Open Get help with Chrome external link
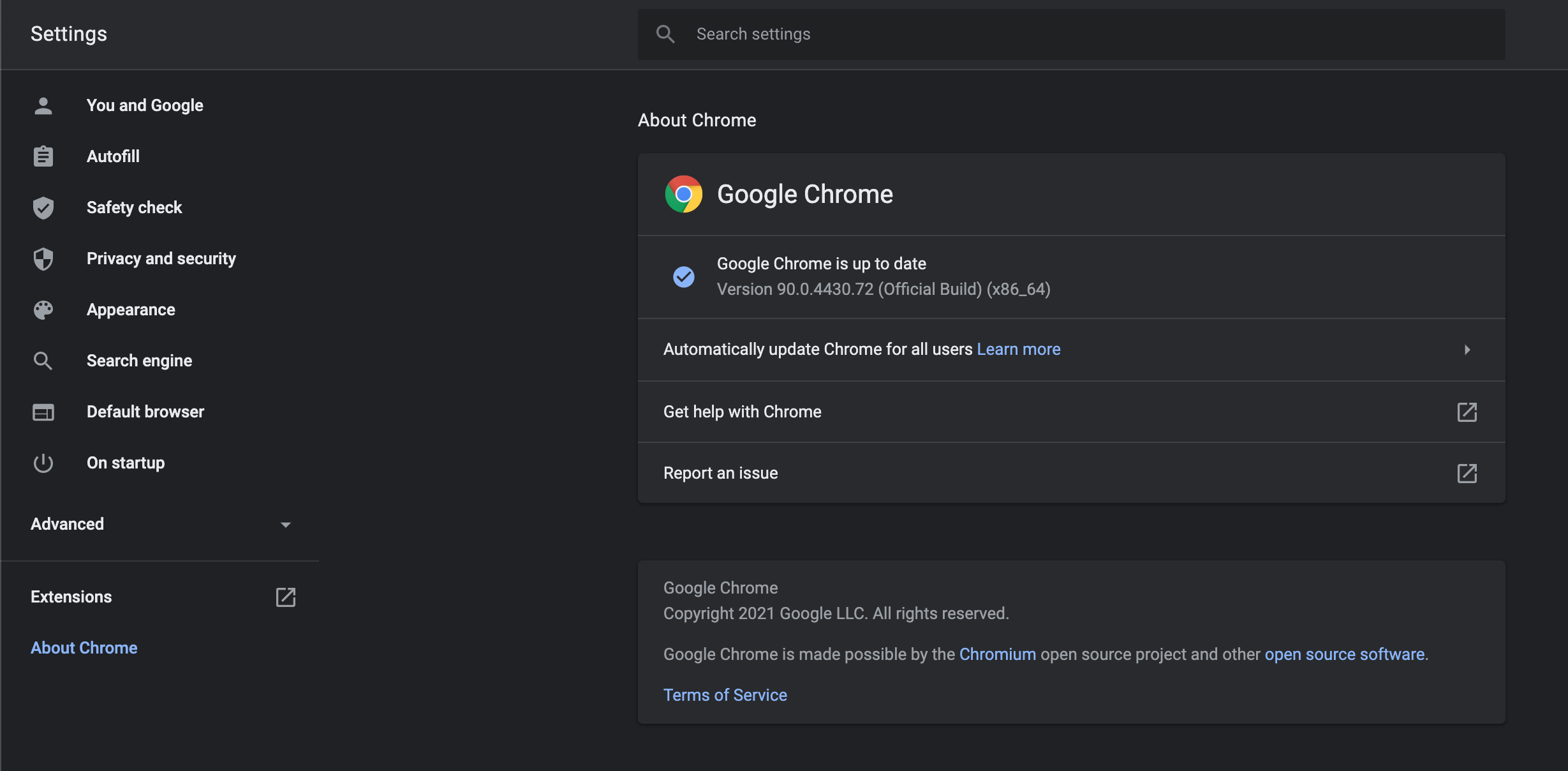The height and width of the screenshot is (771, 1568). pyautogui.click(x=1467, y=412)
